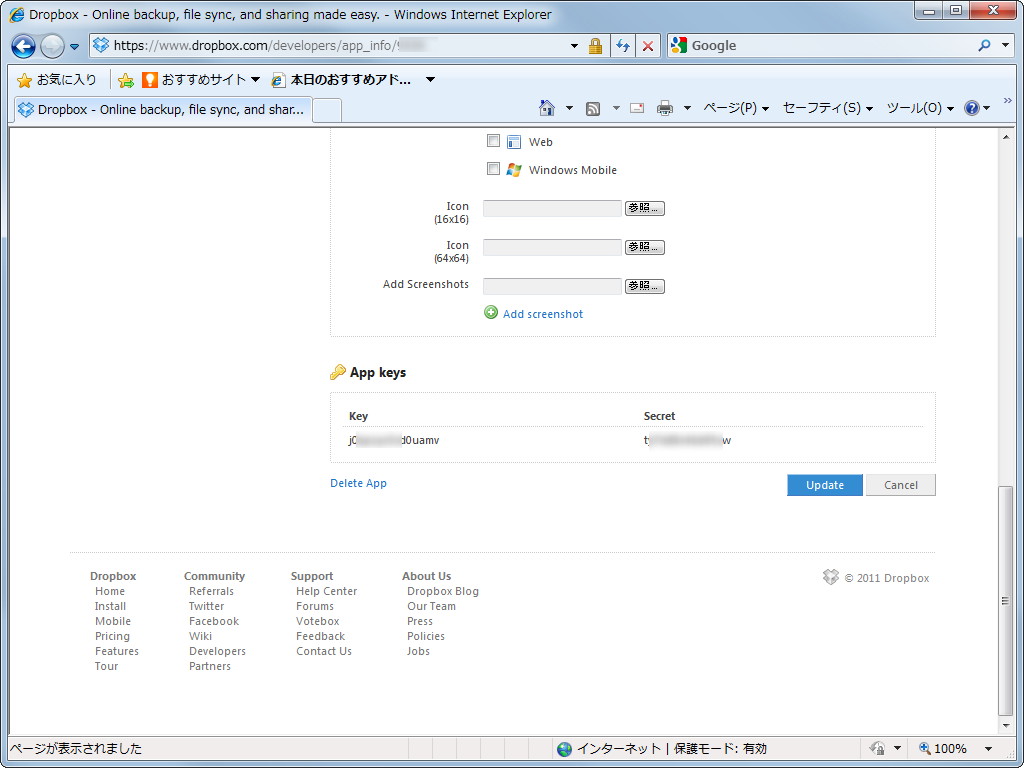The image size is (1024, 768).
Task: Open 本日のおすすめアド... favorites bar item
Action: click(x=342, y=80)
